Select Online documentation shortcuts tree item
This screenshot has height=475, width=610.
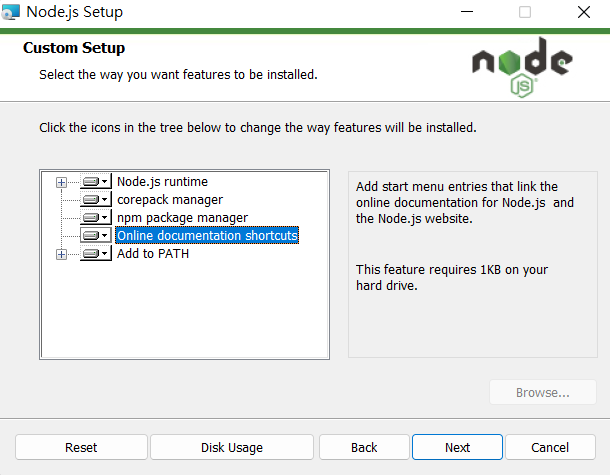tap(207, 235)
